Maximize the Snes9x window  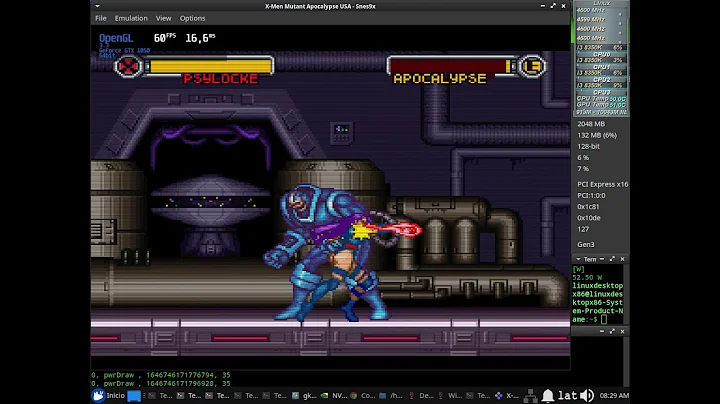coord(553,6)
